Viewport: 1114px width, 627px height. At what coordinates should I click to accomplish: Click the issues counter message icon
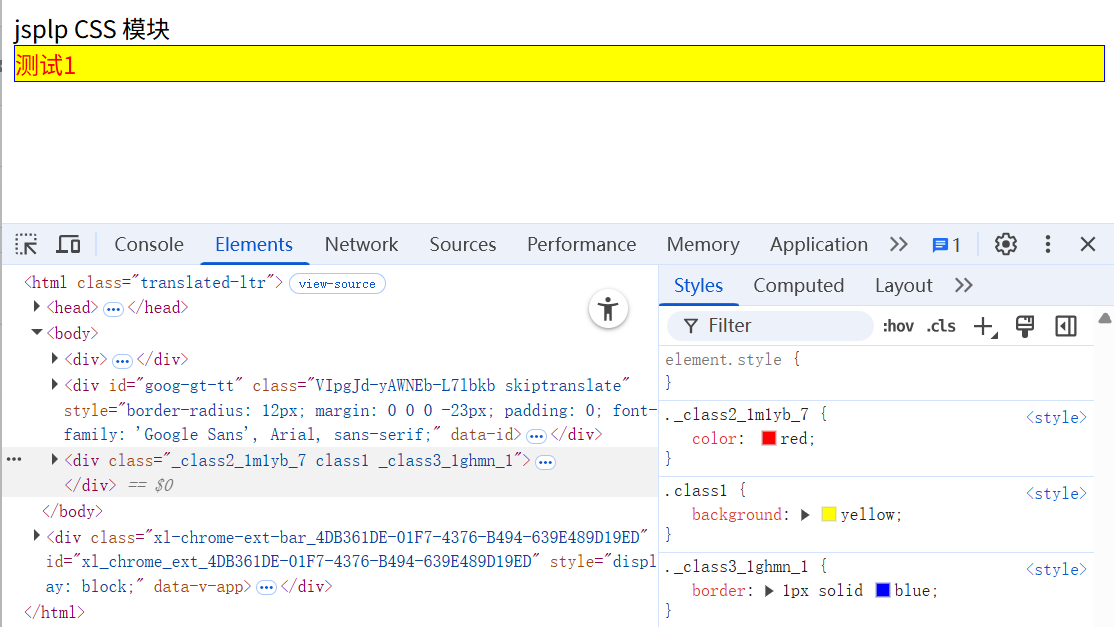click(x=946, y=245)
